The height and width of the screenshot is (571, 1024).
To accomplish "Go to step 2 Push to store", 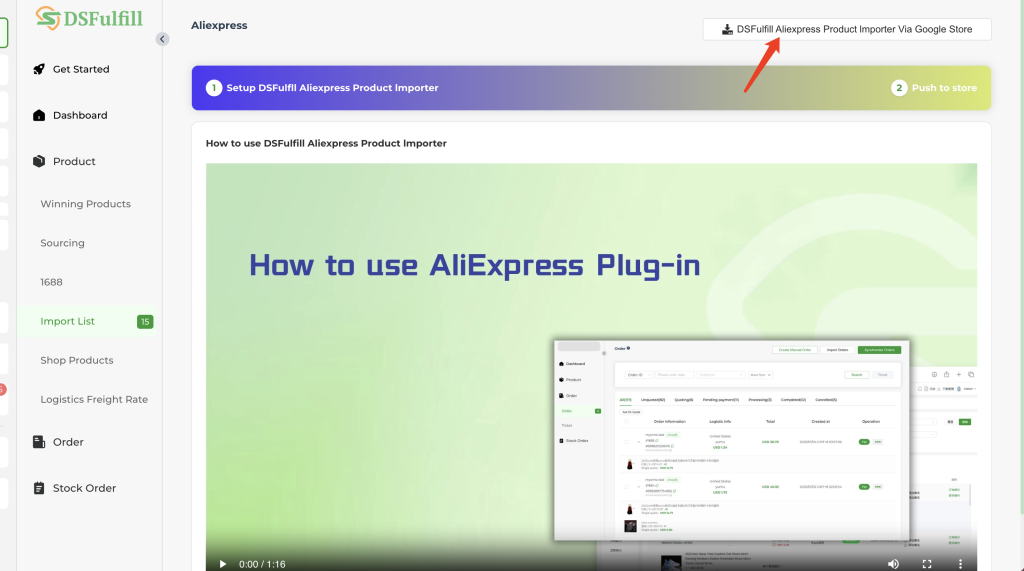I will pyautogui.click(x=934, y=88).
